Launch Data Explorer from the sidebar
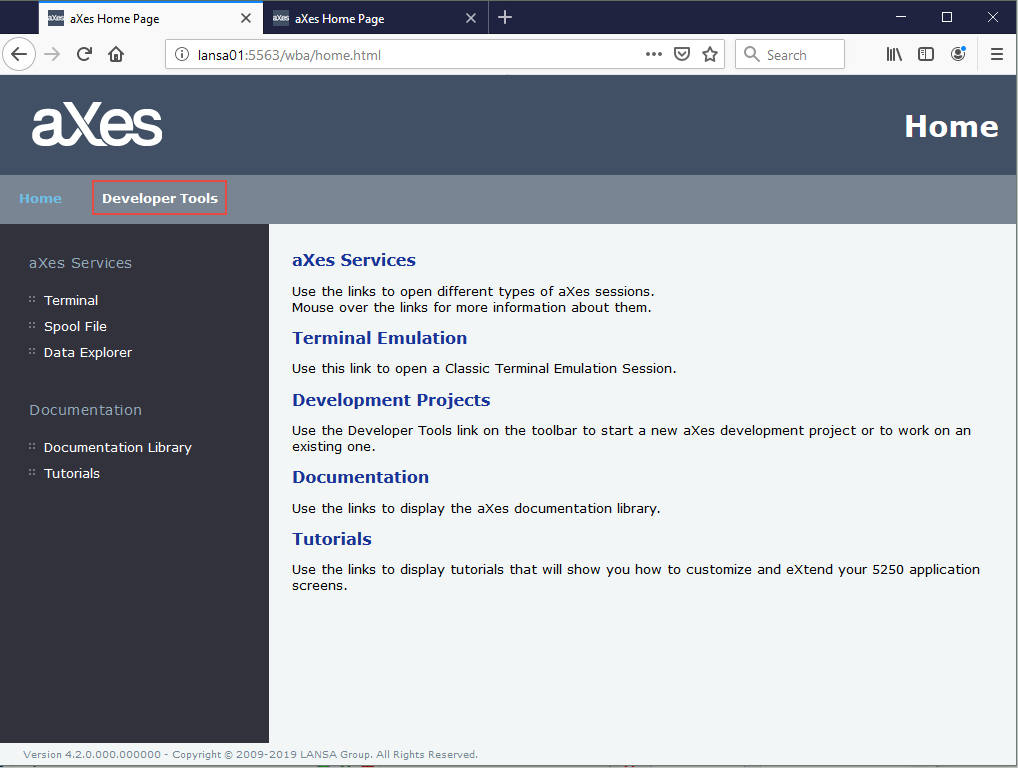The width and height of the screenshot is (1018, 768). pyautogui.click(x=88, y=352)
